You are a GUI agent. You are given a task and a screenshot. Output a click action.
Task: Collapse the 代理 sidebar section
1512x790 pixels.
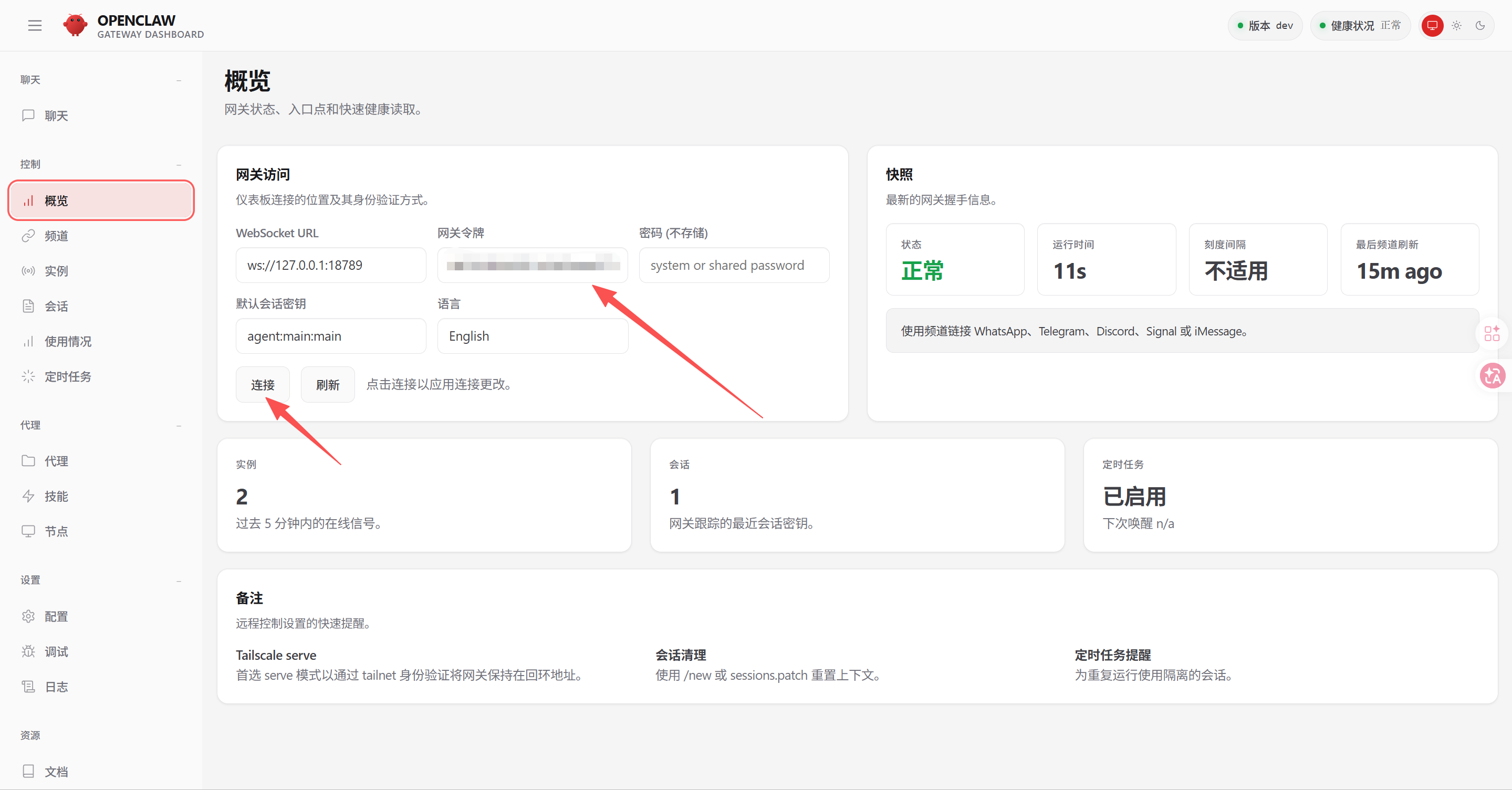tap(179, 426)
